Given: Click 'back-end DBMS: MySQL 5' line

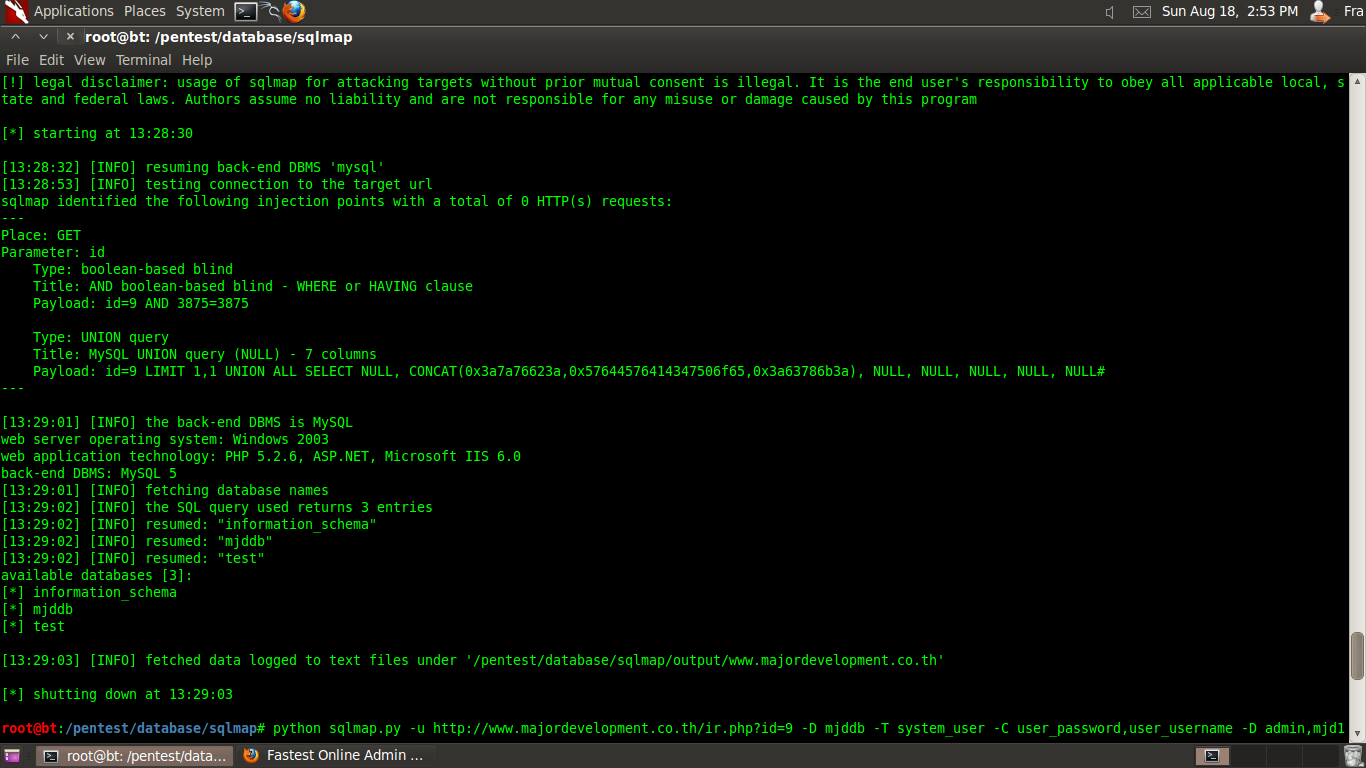Looking at the screenshot, I should (89, 473).
